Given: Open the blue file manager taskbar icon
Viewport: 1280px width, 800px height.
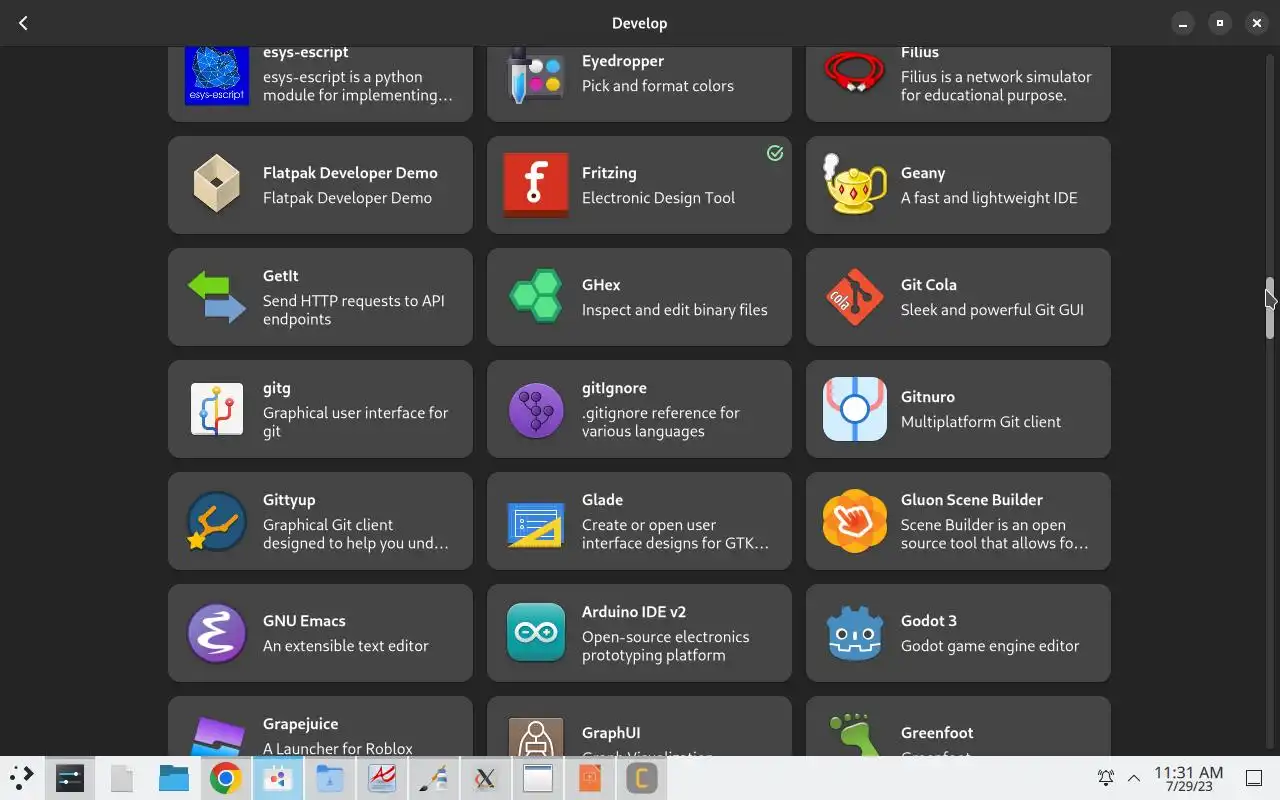Looking at the screenshot, I should coord(174,778).
